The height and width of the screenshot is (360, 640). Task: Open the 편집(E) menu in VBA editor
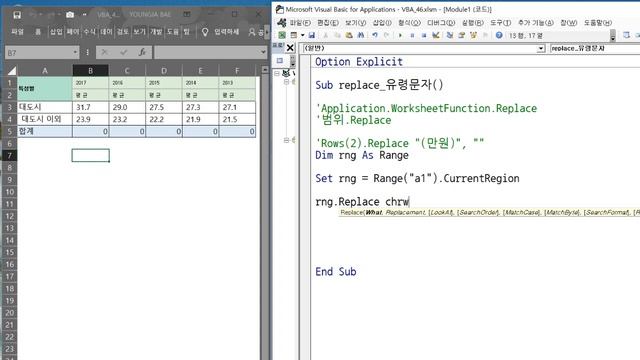coord(328,23)
